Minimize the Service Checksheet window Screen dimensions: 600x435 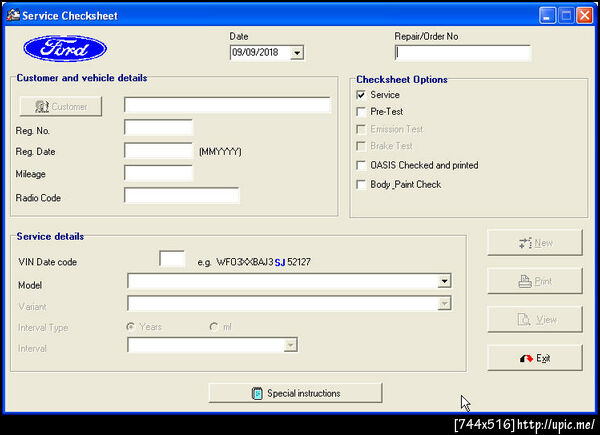coord(548,16)
